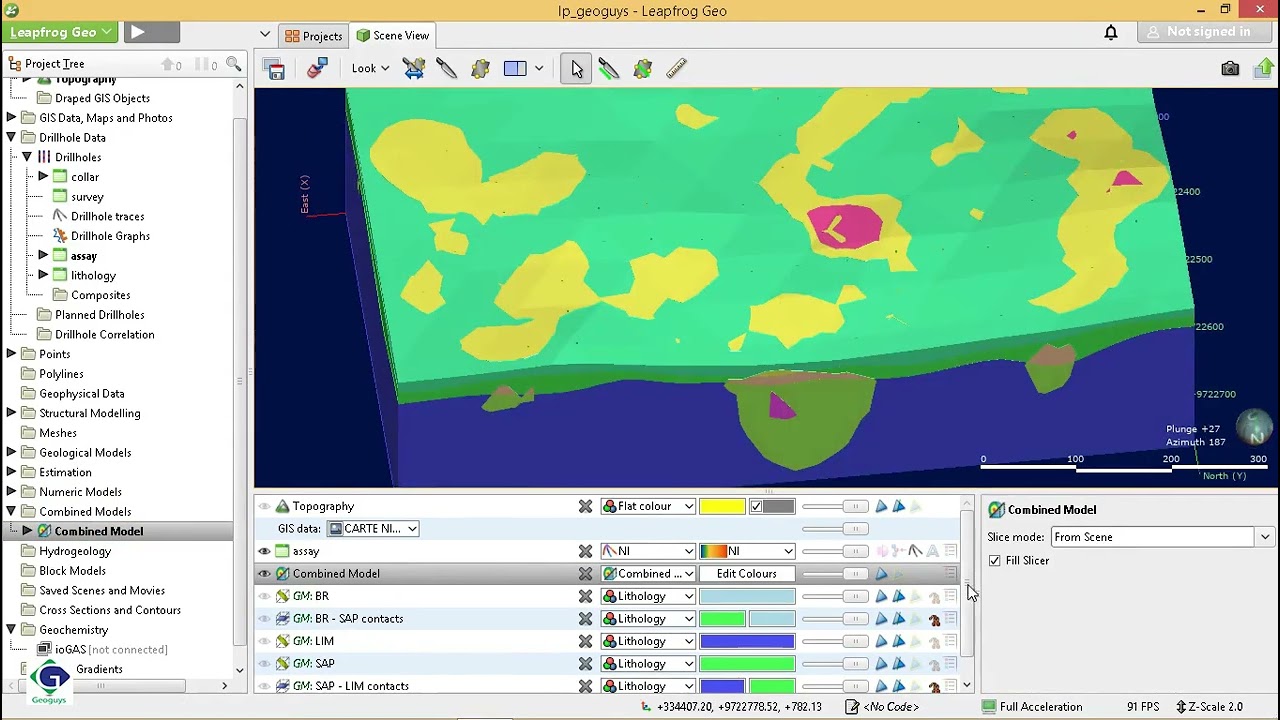The image size is (1280, 720).
Task: Remove GM: LIM from the scene list
Action: coord(585,641)
